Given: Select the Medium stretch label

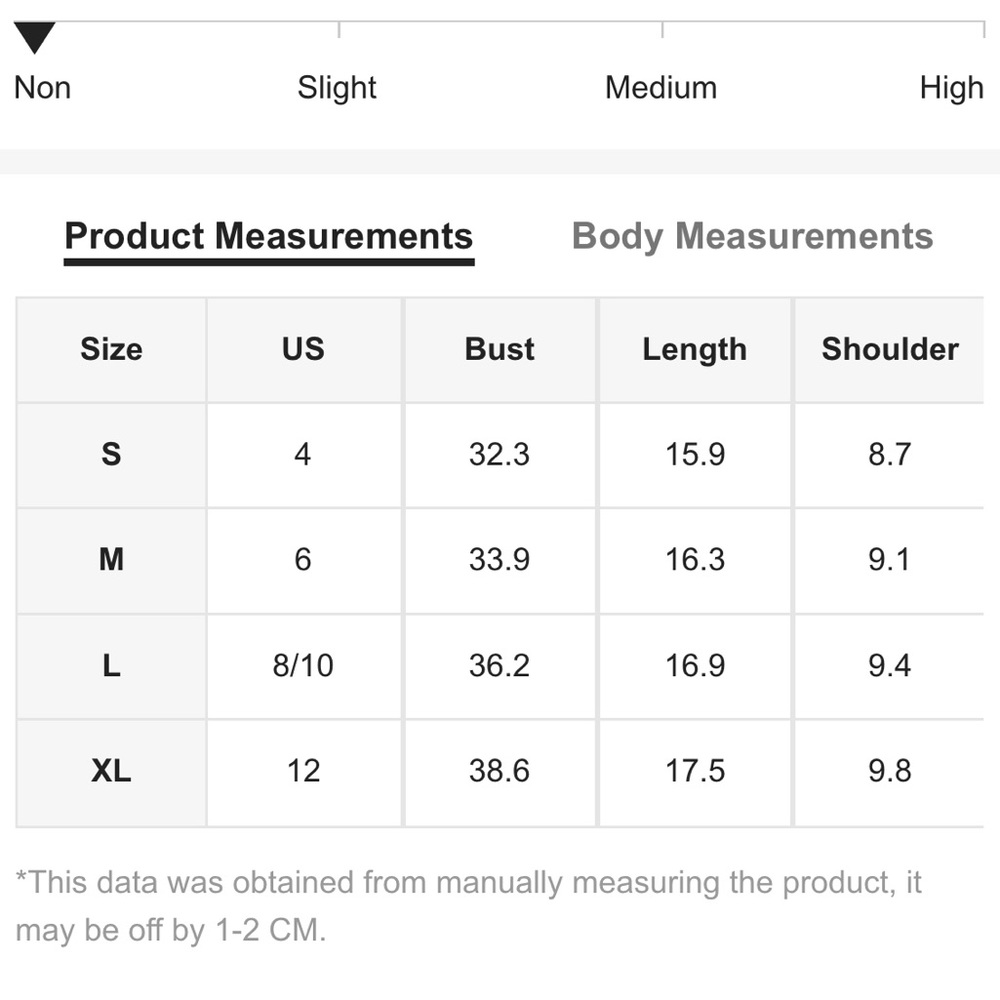Looking at the screenshot, I should click(661, 88).
